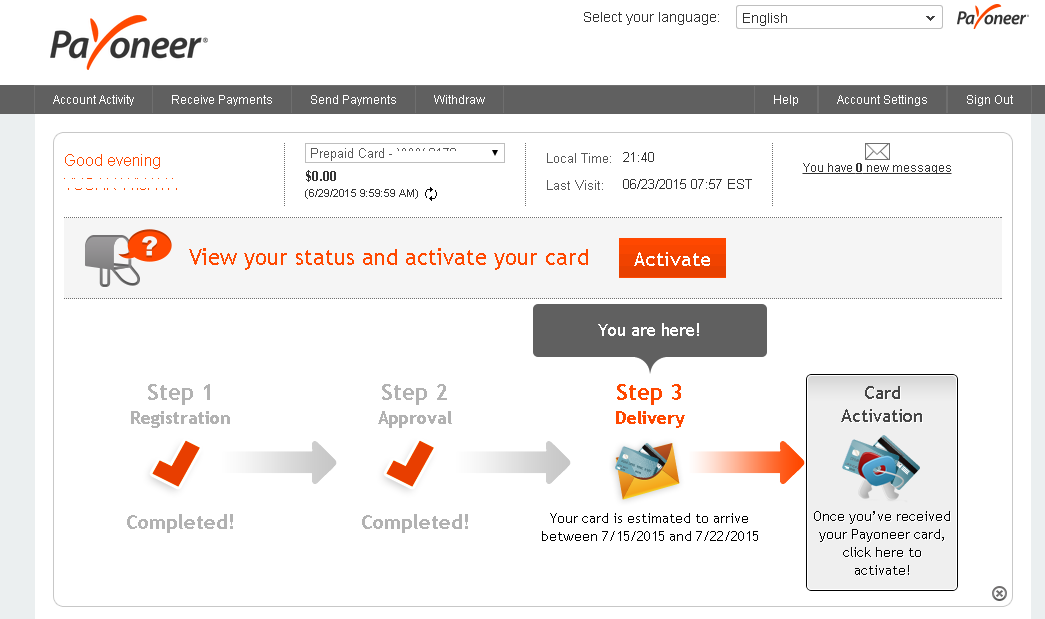Click the mailbox with question mark icon
Screen dimensions: 1045x619
click(x=127, y=258)
